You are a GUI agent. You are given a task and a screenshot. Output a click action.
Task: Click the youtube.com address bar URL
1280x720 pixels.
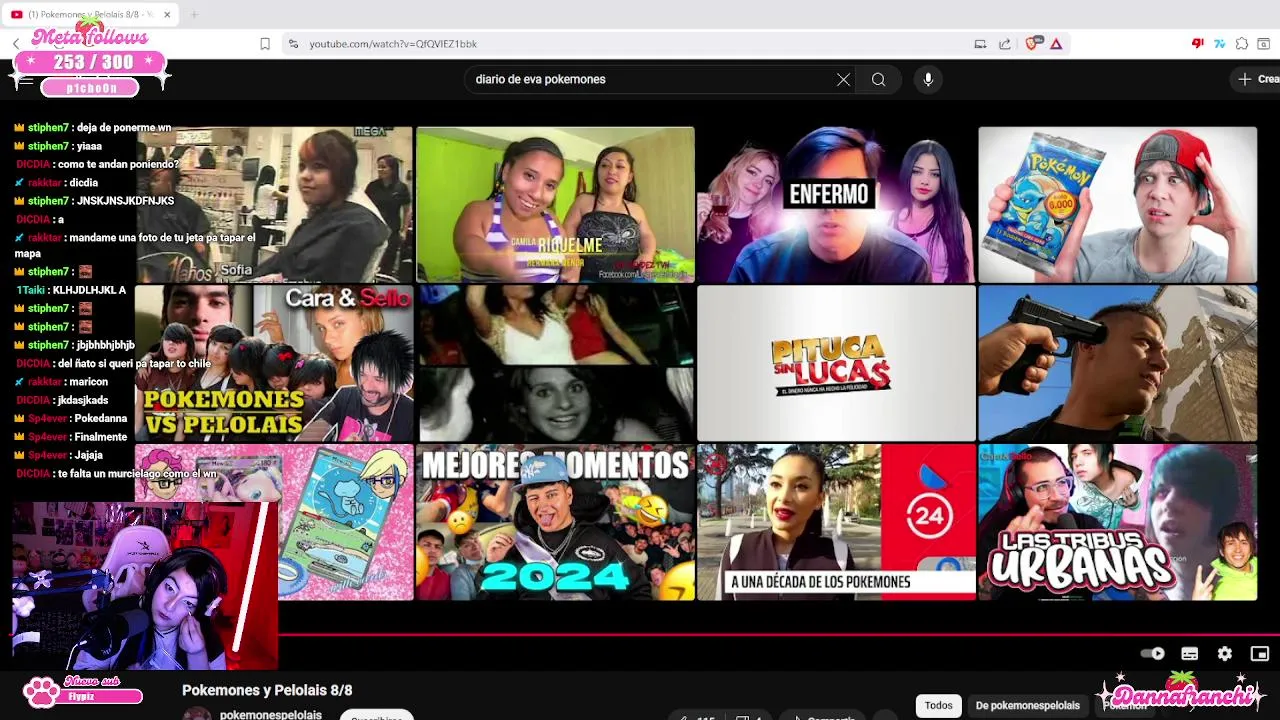393,44
